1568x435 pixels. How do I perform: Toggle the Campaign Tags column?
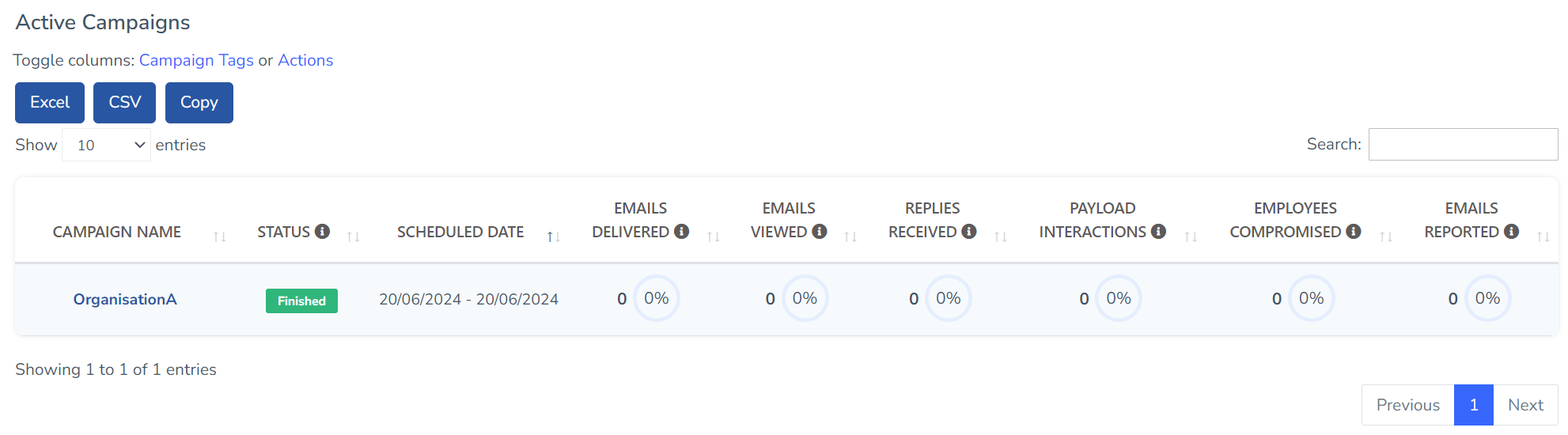click(x=196, y=60)
